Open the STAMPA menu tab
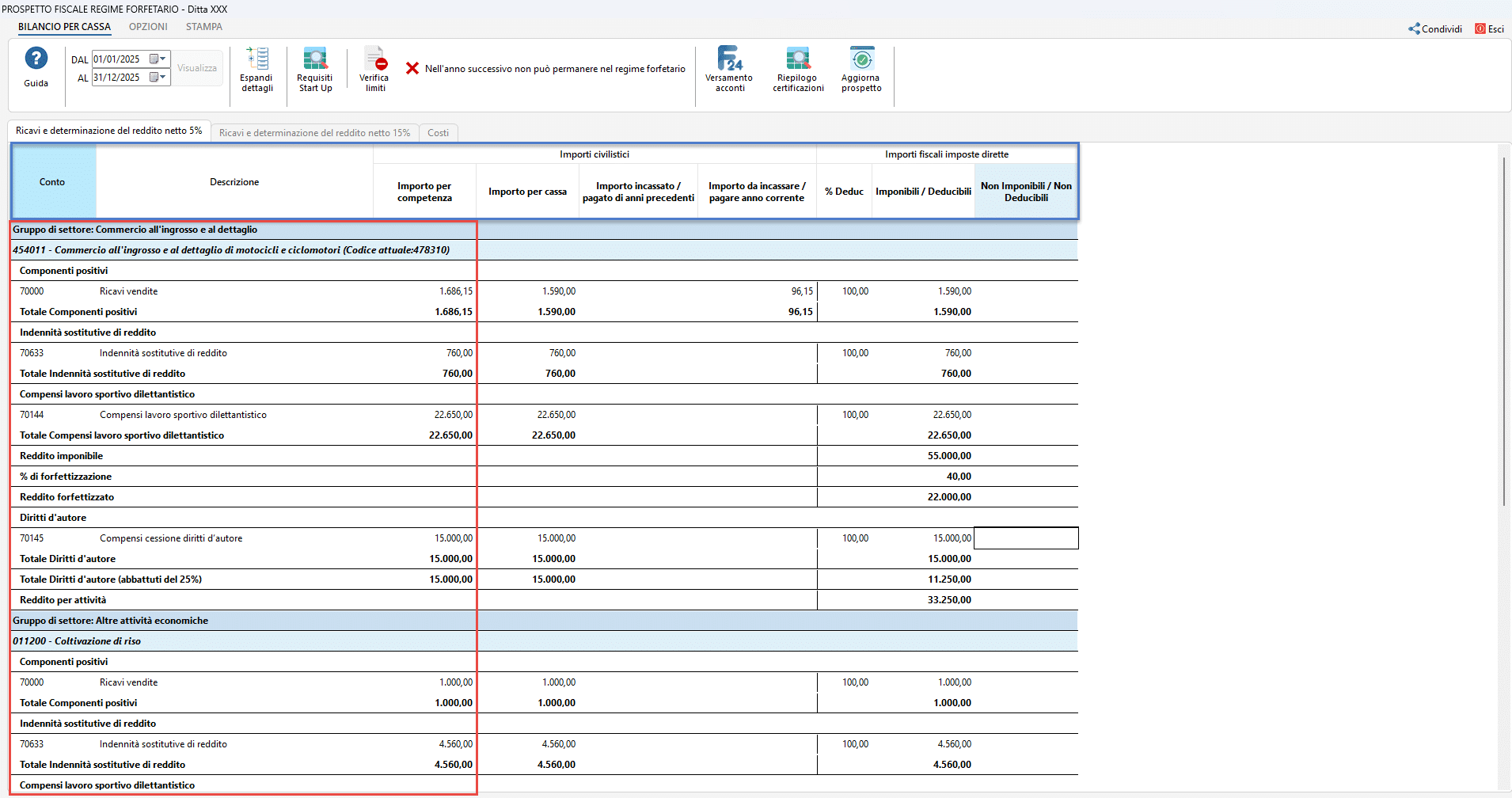Image resolution: width=1512 pixels, height=798 pixels. tap(204, 27)
